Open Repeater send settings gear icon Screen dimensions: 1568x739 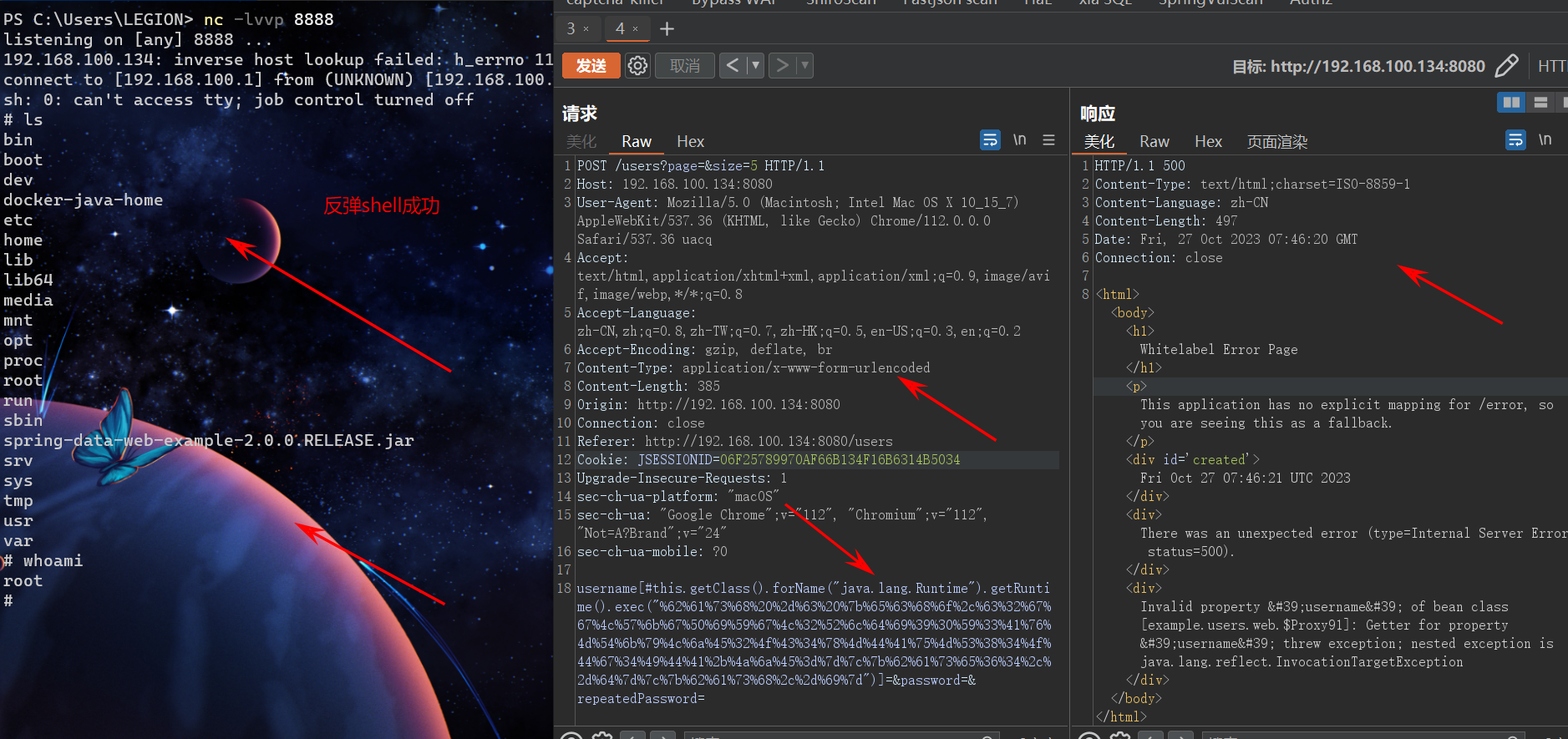[x=637, y=65]
